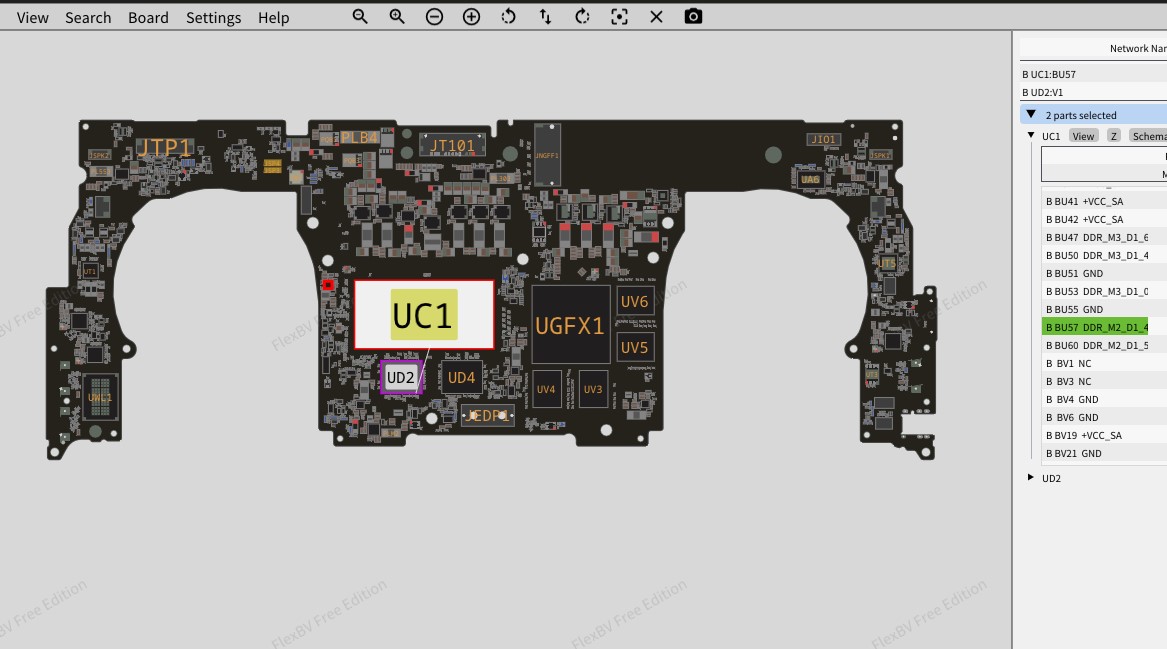Select pin row 'BU55 GND'

(1096, 310)
